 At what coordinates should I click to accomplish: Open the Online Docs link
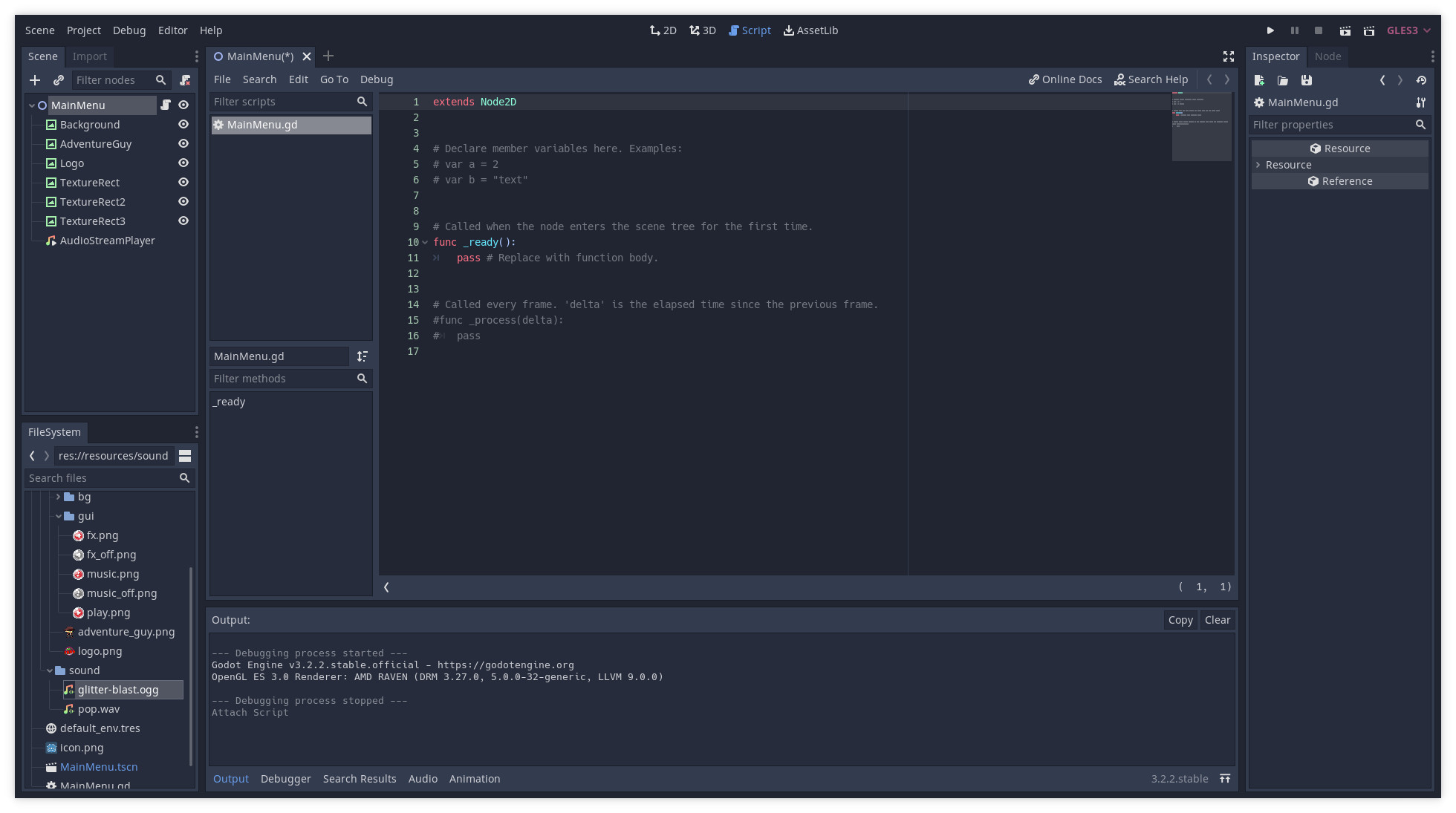(x=1065, y=79)
